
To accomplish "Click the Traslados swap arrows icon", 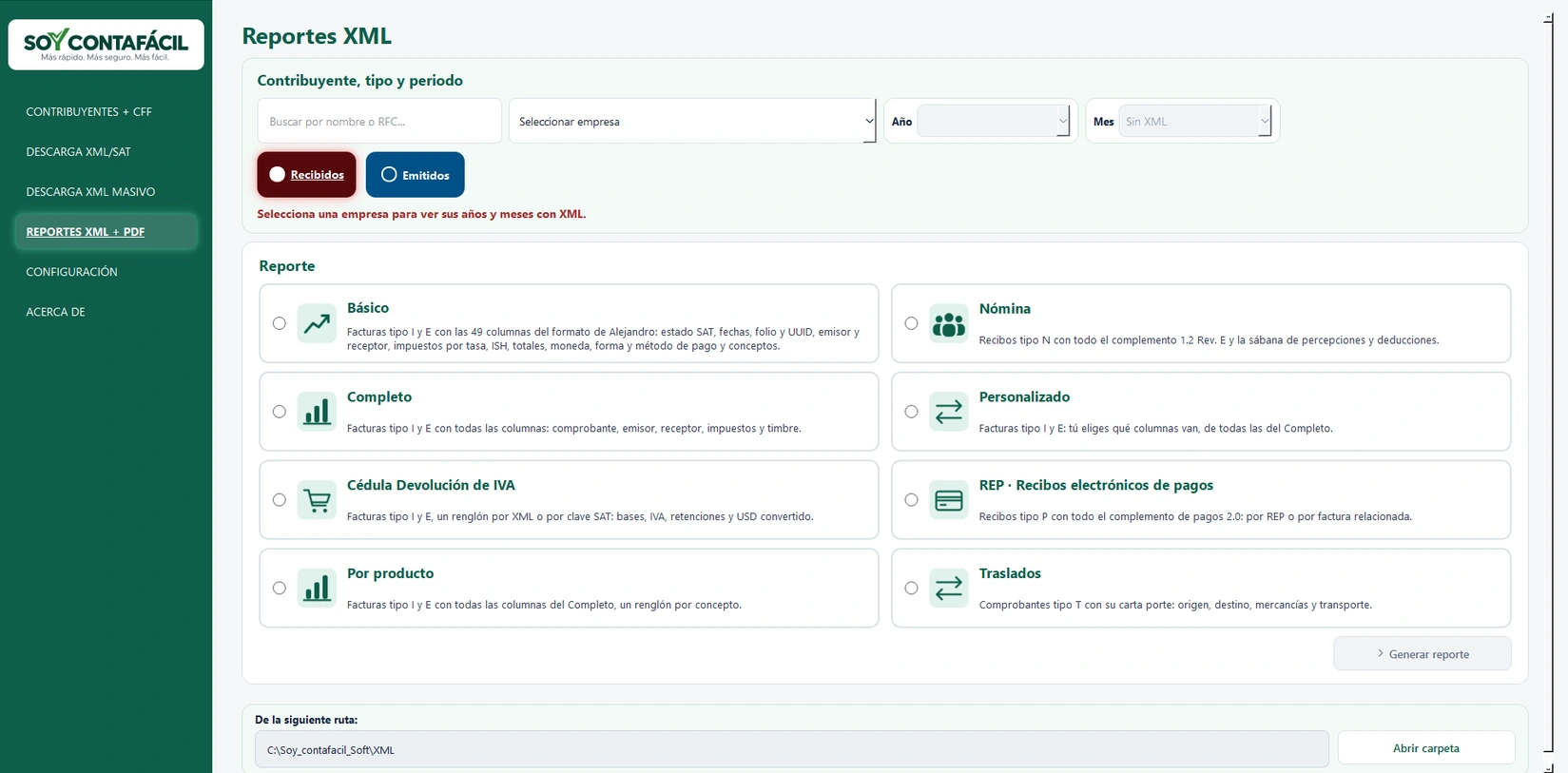I will click(949, 589).
